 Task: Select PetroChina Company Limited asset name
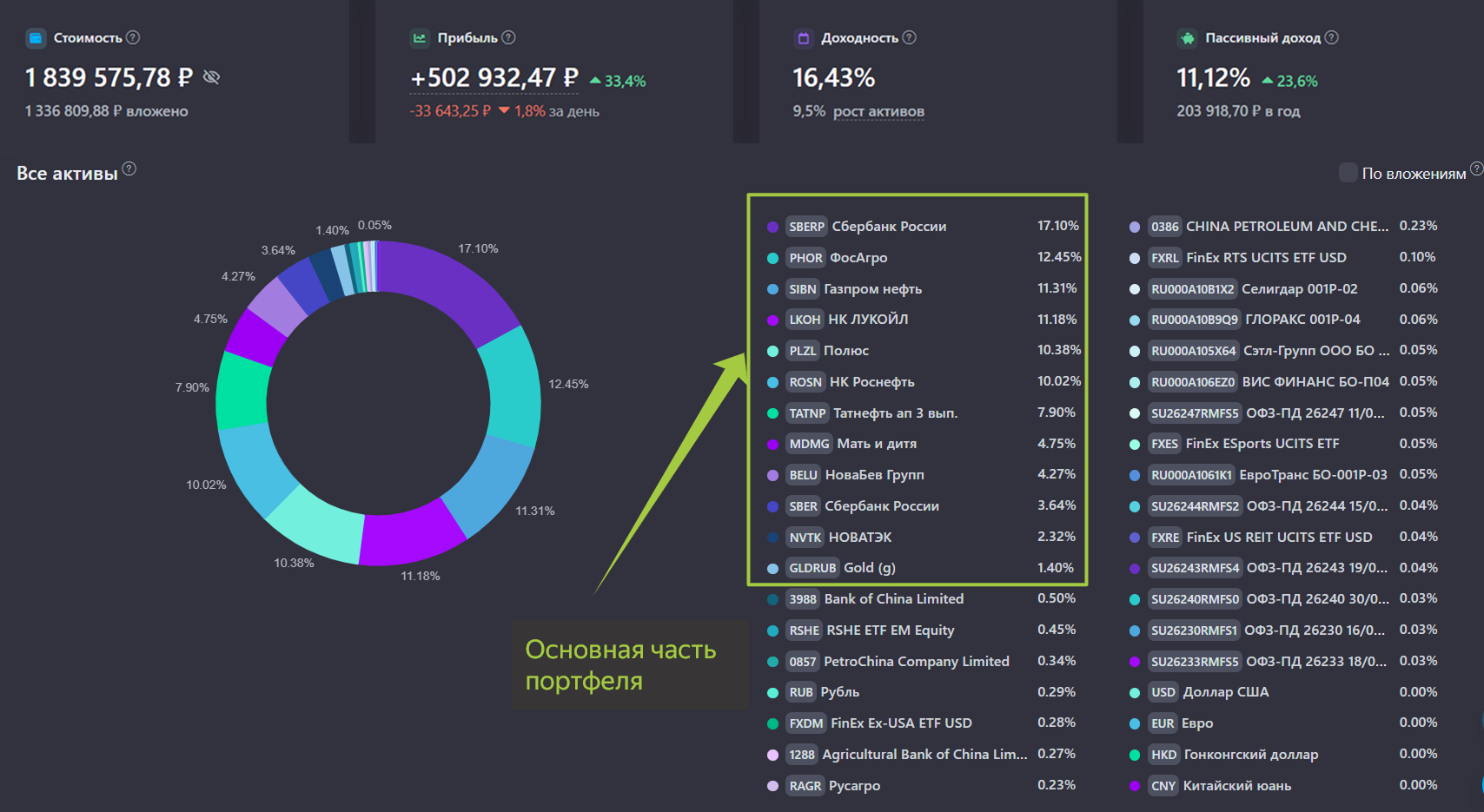coord(917,662)
